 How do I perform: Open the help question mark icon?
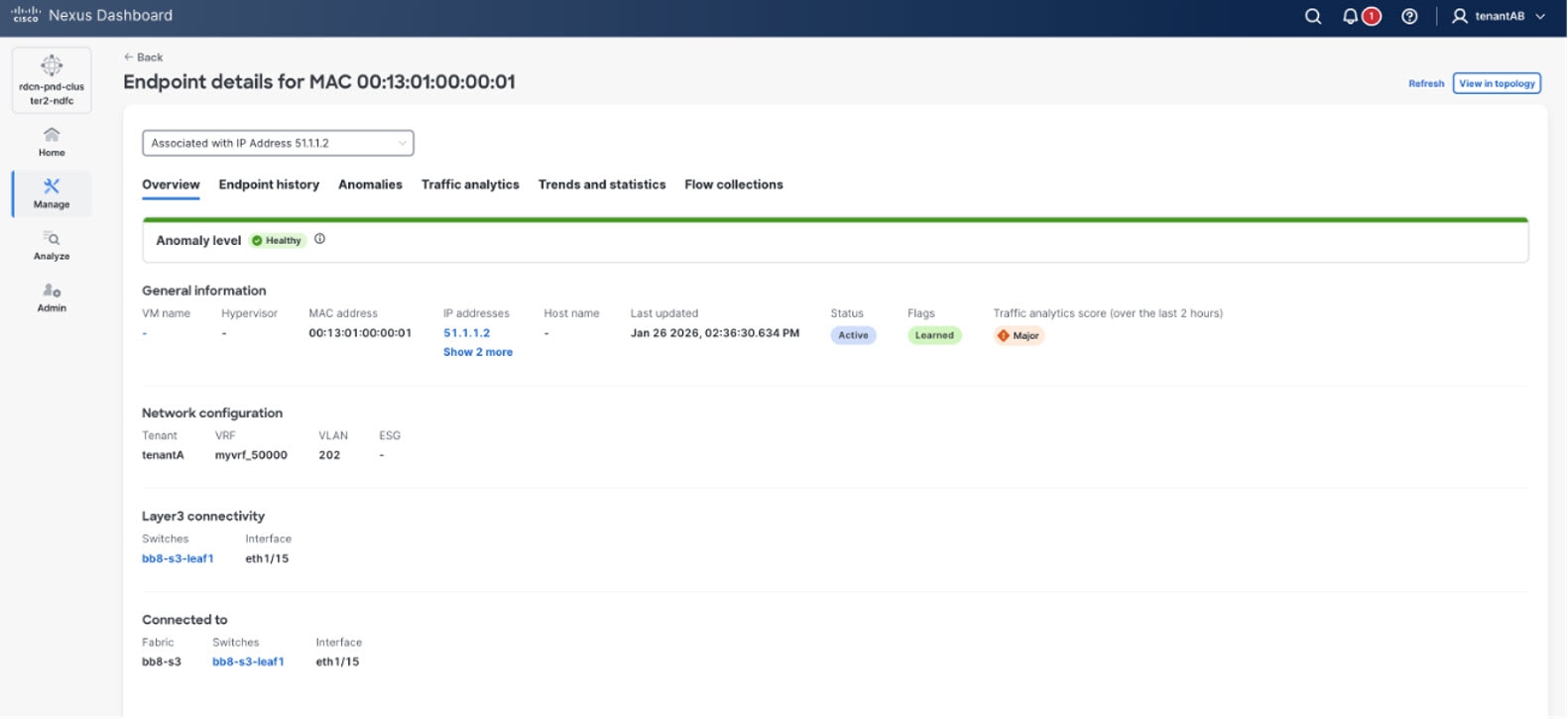(x=1409, y=16)
